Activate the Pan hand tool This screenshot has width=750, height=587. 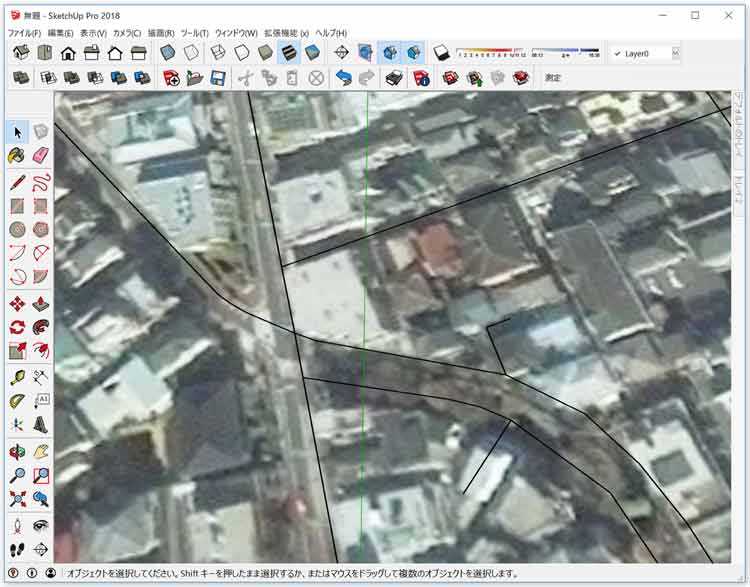[x=41, y=452]
